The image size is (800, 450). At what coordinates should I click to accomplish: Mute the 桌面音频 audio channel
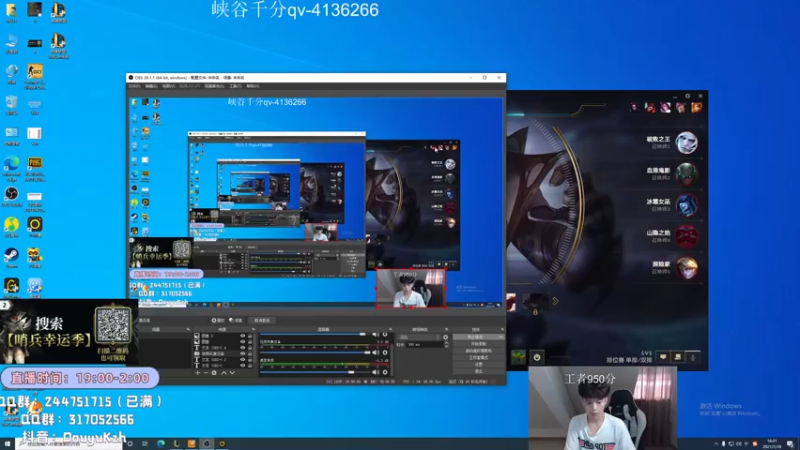pyautogui.click(x=376, y=372)
